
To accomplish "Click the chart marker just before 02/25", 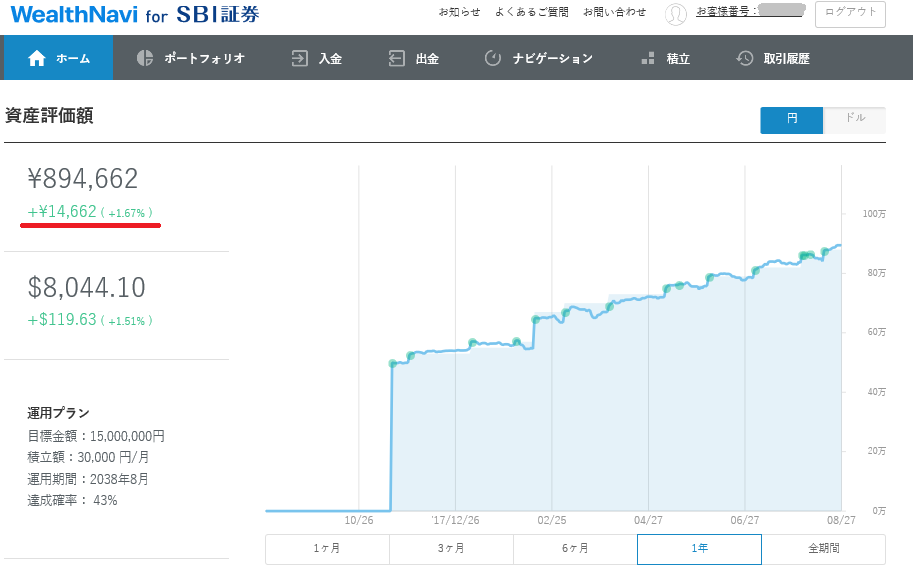I will [x=536, y=319].
